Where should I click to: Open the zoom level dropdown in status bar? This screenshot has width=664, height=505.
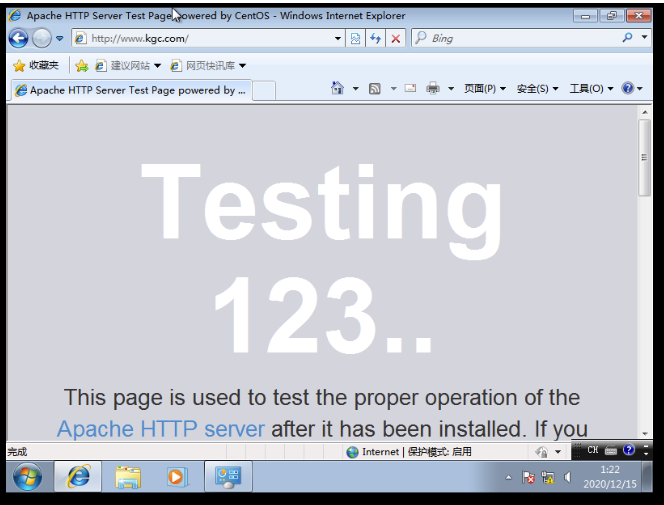point(558,452)
